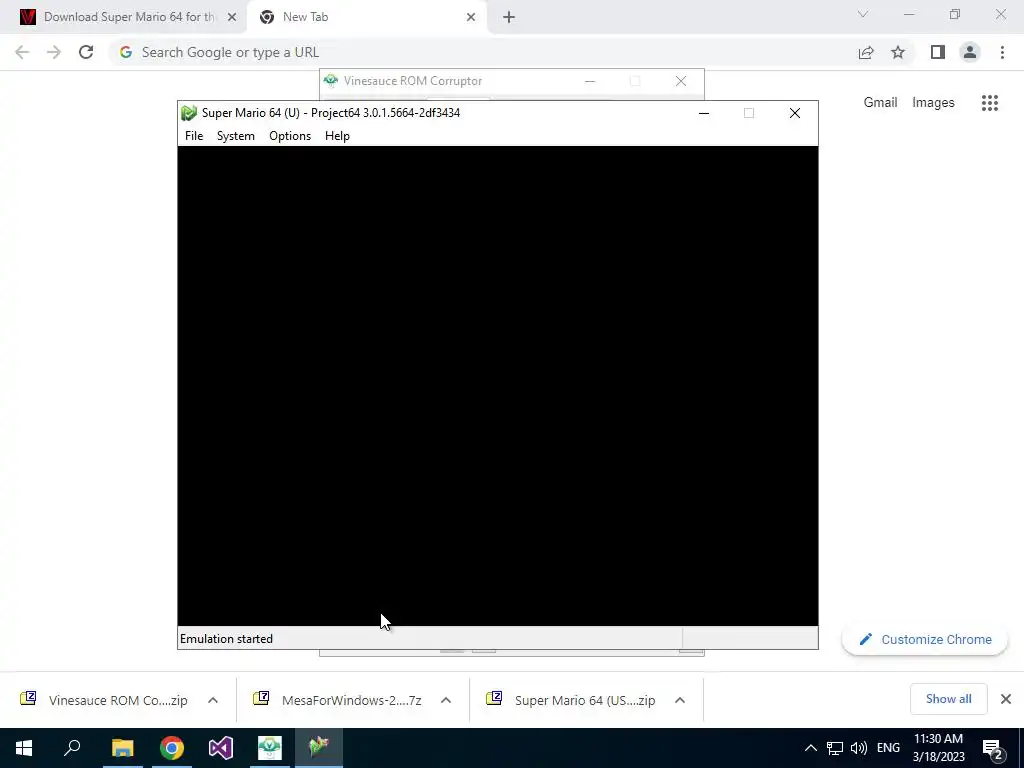
Task: Open the Images link
Action: click(933, 103)
